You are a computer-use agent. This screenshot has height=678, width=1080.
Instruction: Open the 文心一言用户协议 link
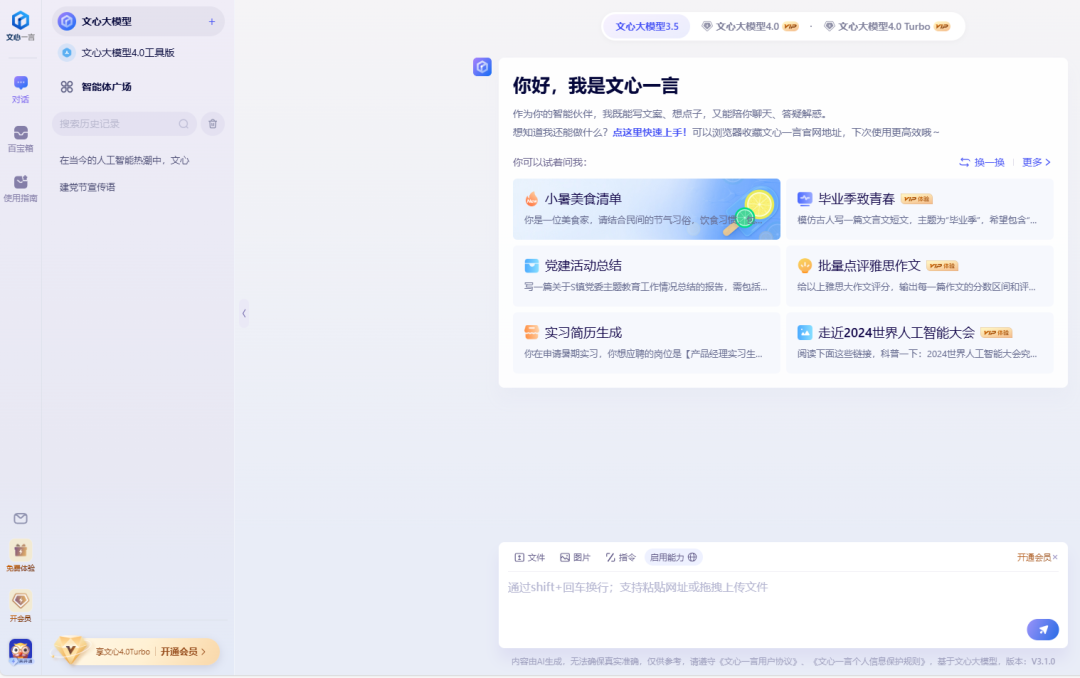[760, 661]
